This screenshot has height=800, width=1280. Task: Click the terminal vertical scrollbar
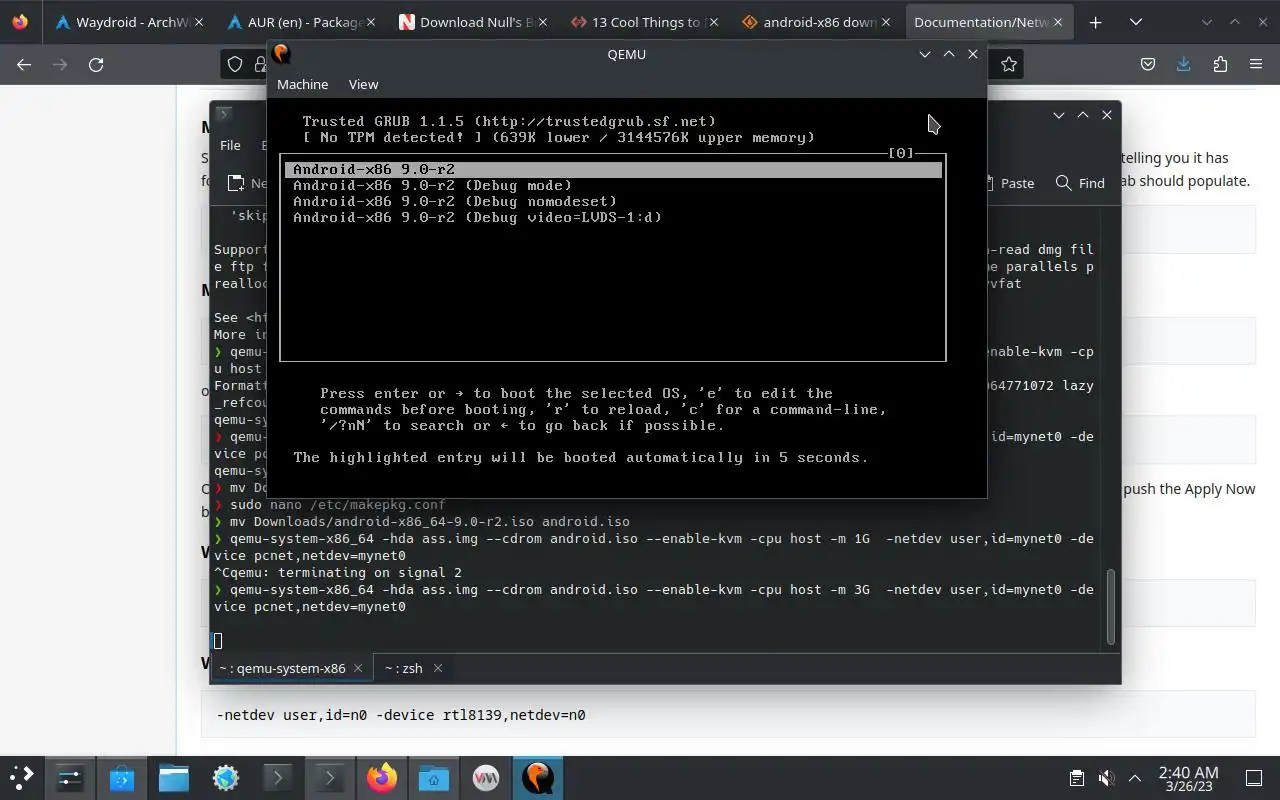click(1110, 606)
